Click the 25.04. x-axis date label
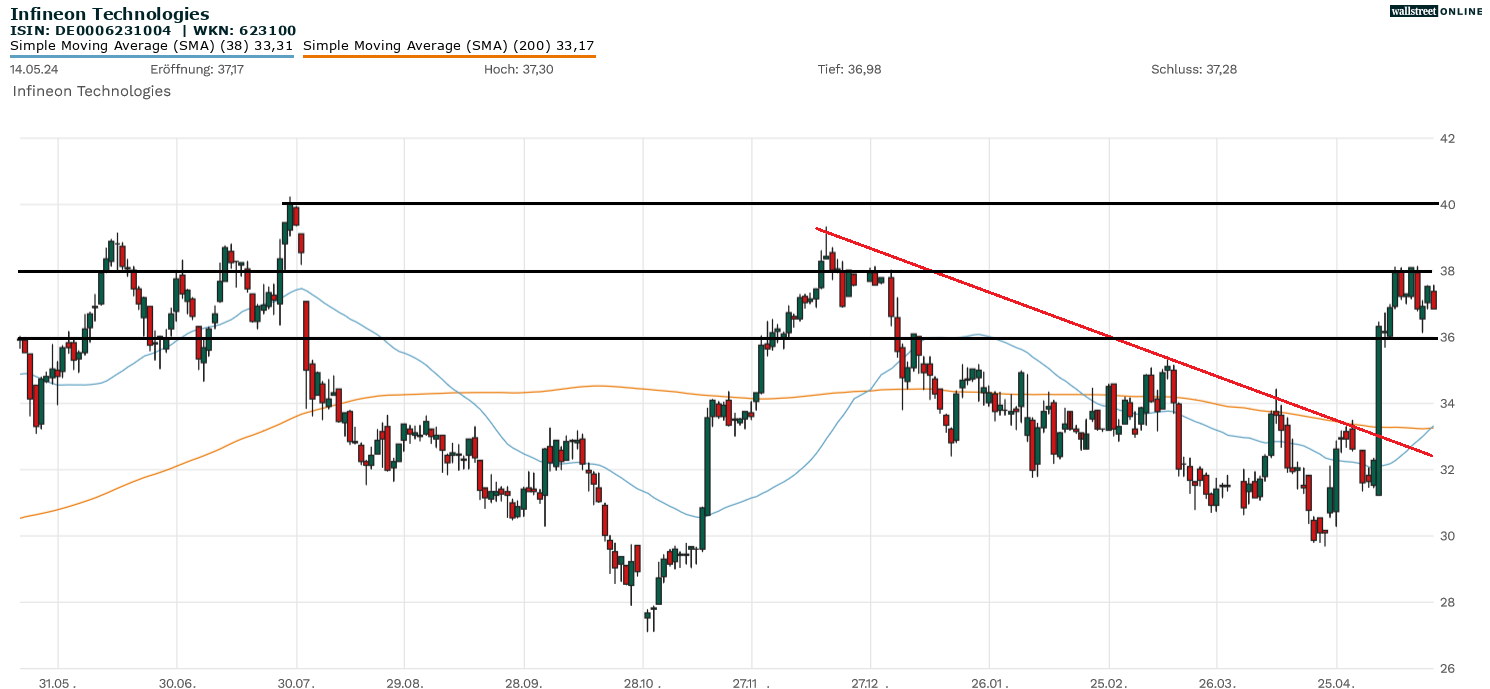Image resolution: width=1490 pixels, height=689 pixels. click(1336, 683)
